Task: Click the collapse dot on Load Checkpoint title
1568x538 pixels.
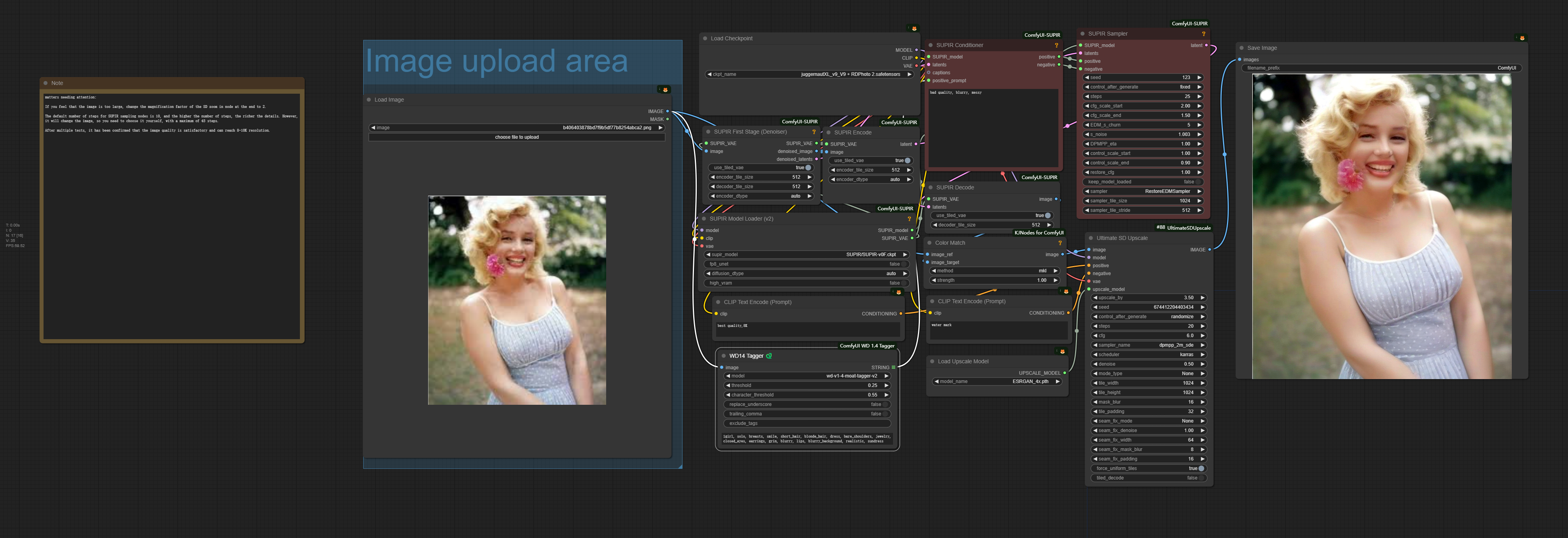Action: (x=706, y=38)
